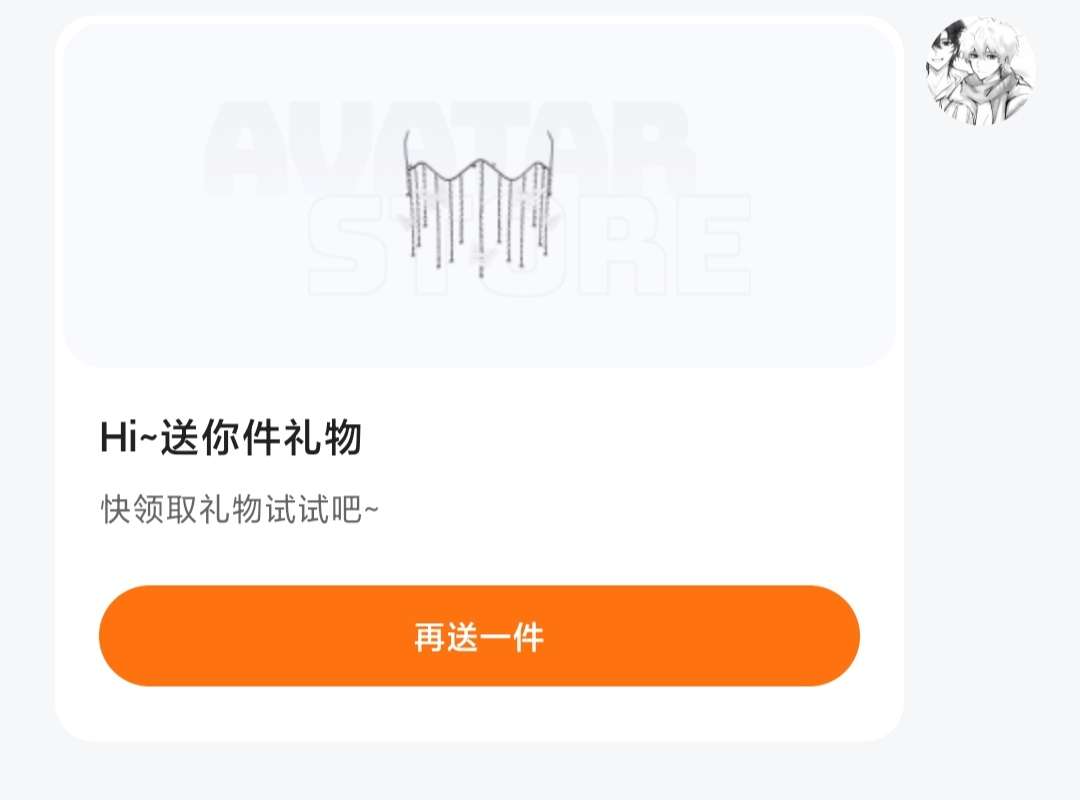Click empty area below the gift card
Viewport: 1080px width, 800px height.
click(x=479, y=772)
